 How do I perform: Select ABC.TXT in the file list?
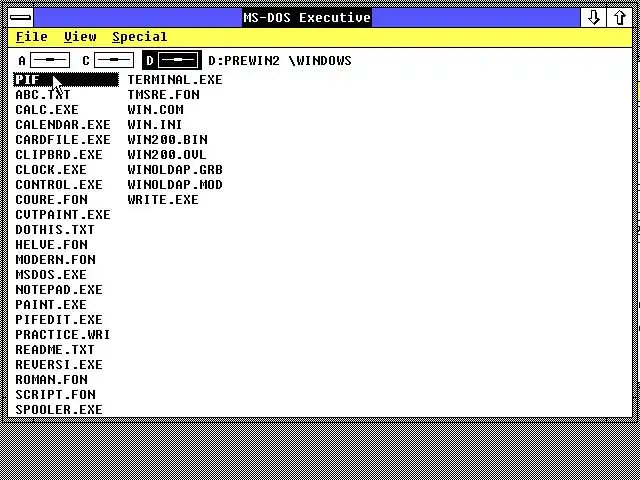click(x=43, y=95)
